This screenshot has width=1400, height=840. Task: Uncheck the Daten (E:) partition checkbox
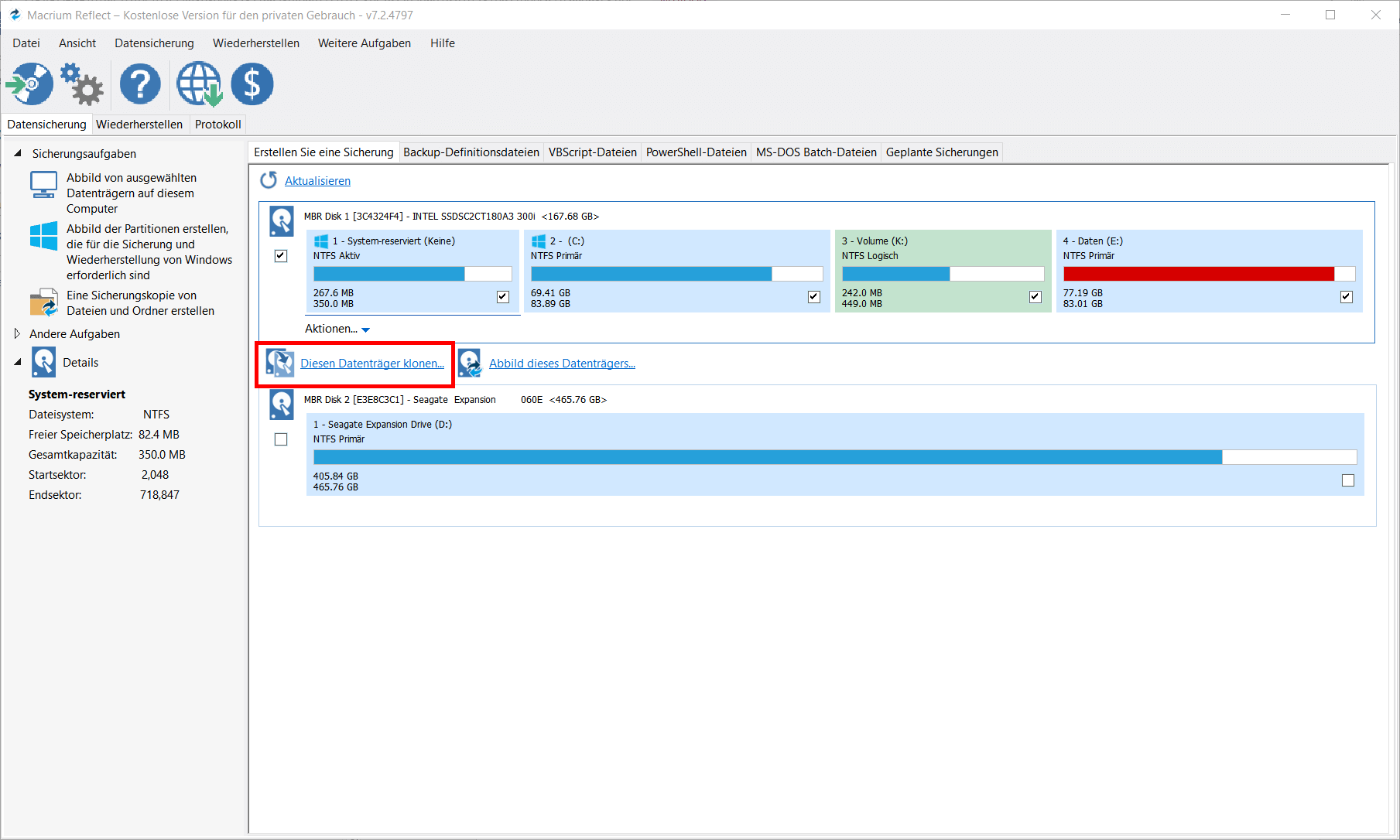(x=1347, y=297)
